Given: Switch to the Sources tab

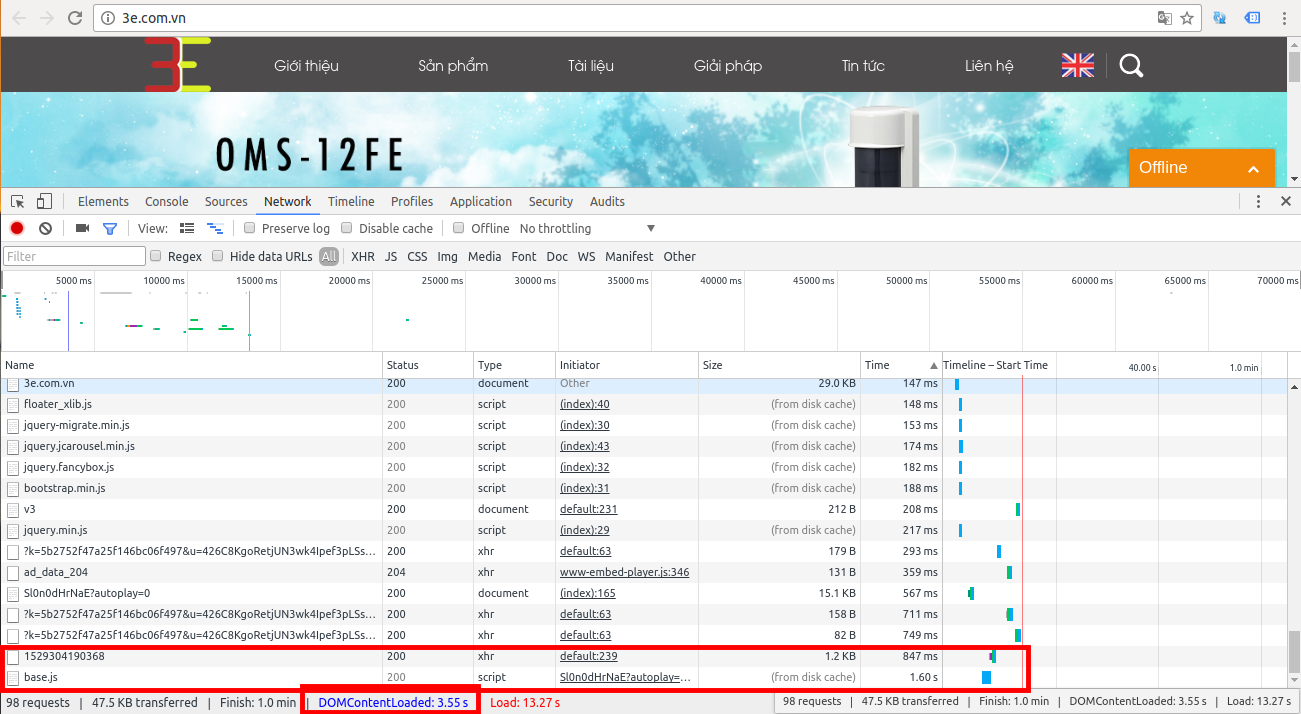Looking at the screenshot, I should 226,201.
